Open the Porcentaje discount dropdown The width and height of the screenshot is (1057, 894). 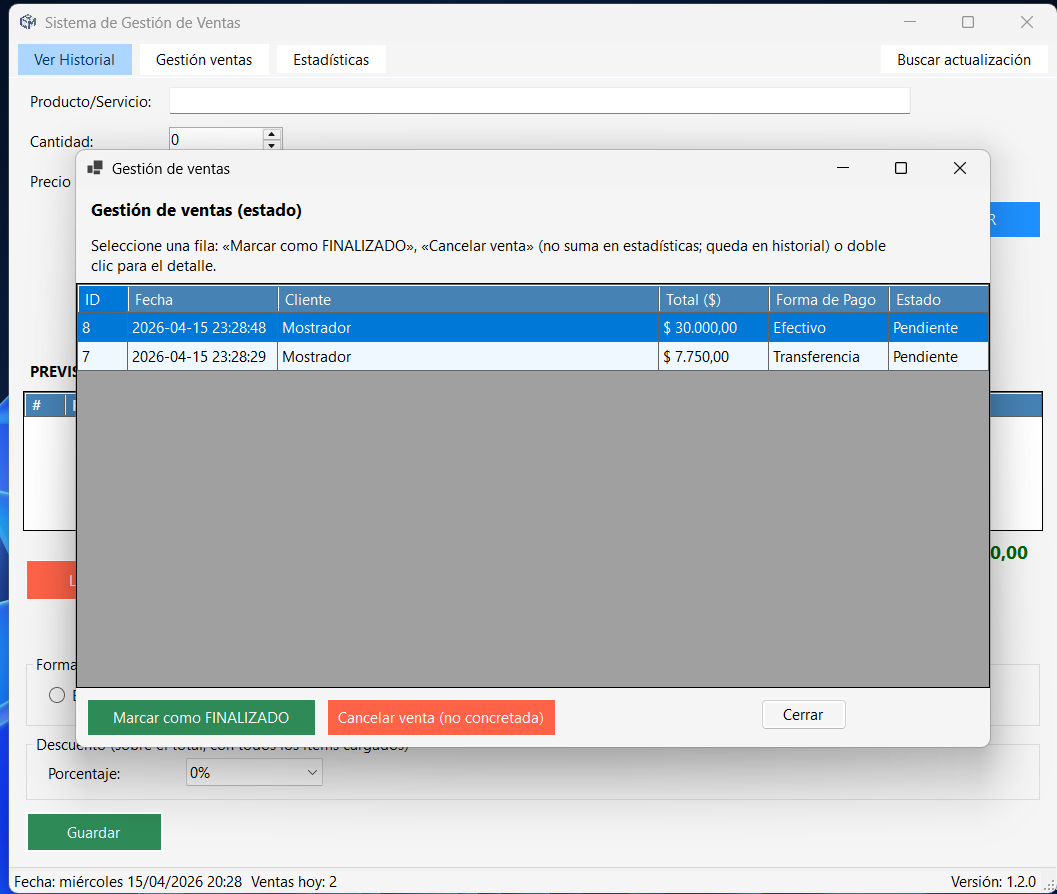[x=254, y=773]
